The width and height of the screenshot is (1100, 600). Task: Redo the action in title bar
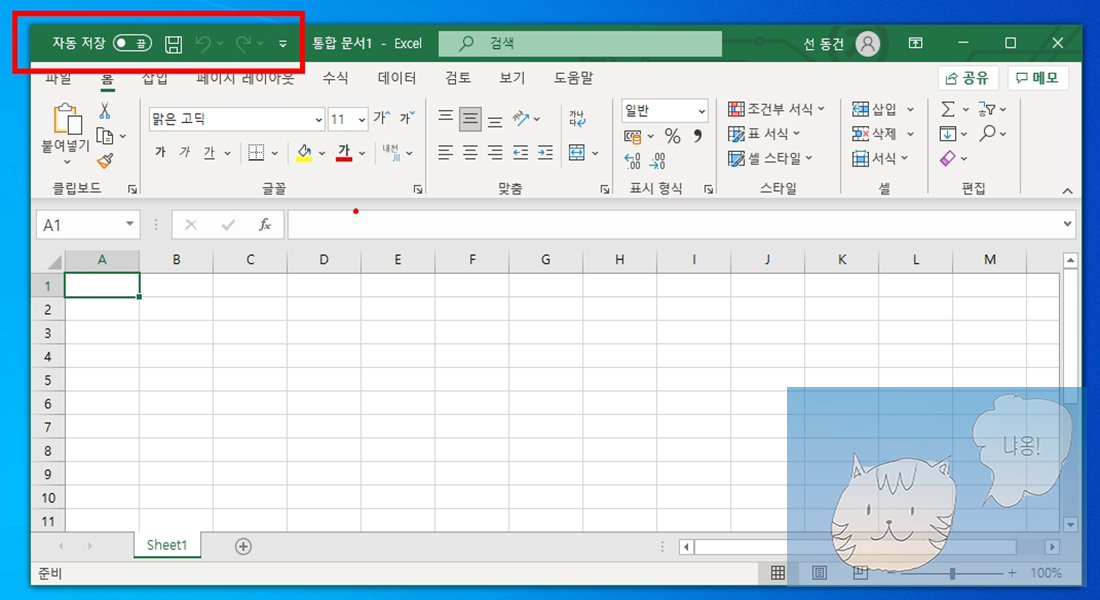tap(243, 44)
